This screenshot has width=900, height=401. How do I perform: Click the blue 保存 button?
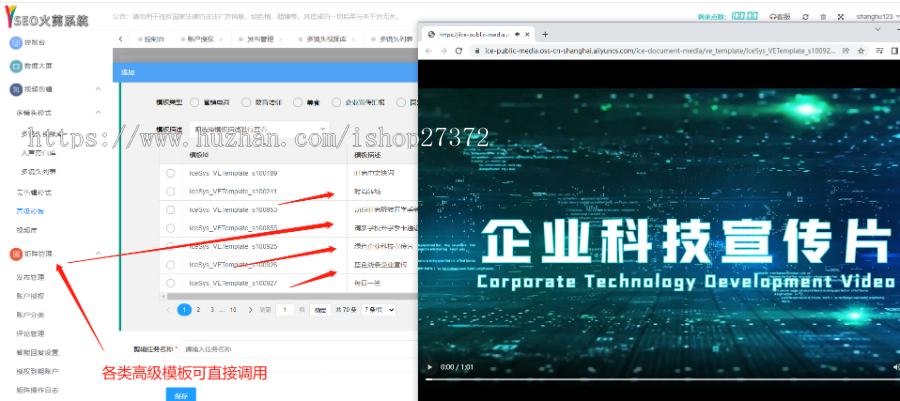[x=181, y=395]
